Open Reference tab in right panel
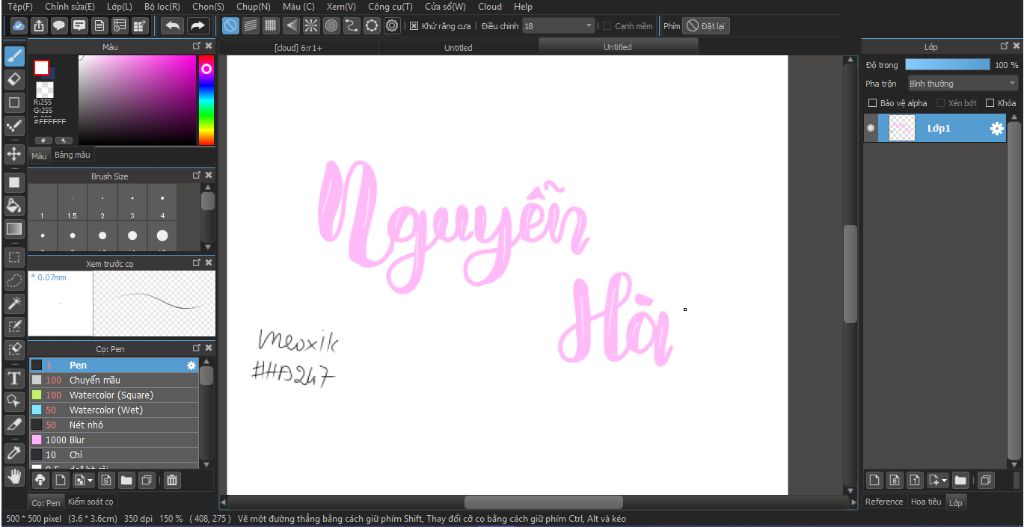The height and width of the screenshot is (527, 1024). pyautogui.click(x=884, y=502)
